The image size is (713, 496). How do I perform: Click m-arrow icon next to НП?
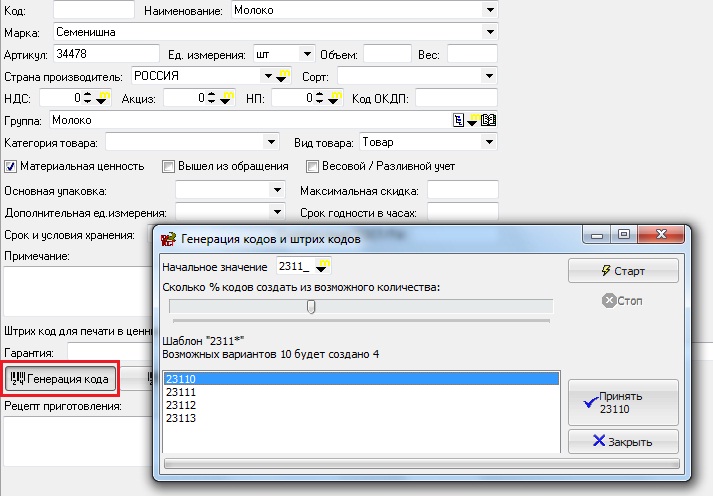click(x=334, y=98)
